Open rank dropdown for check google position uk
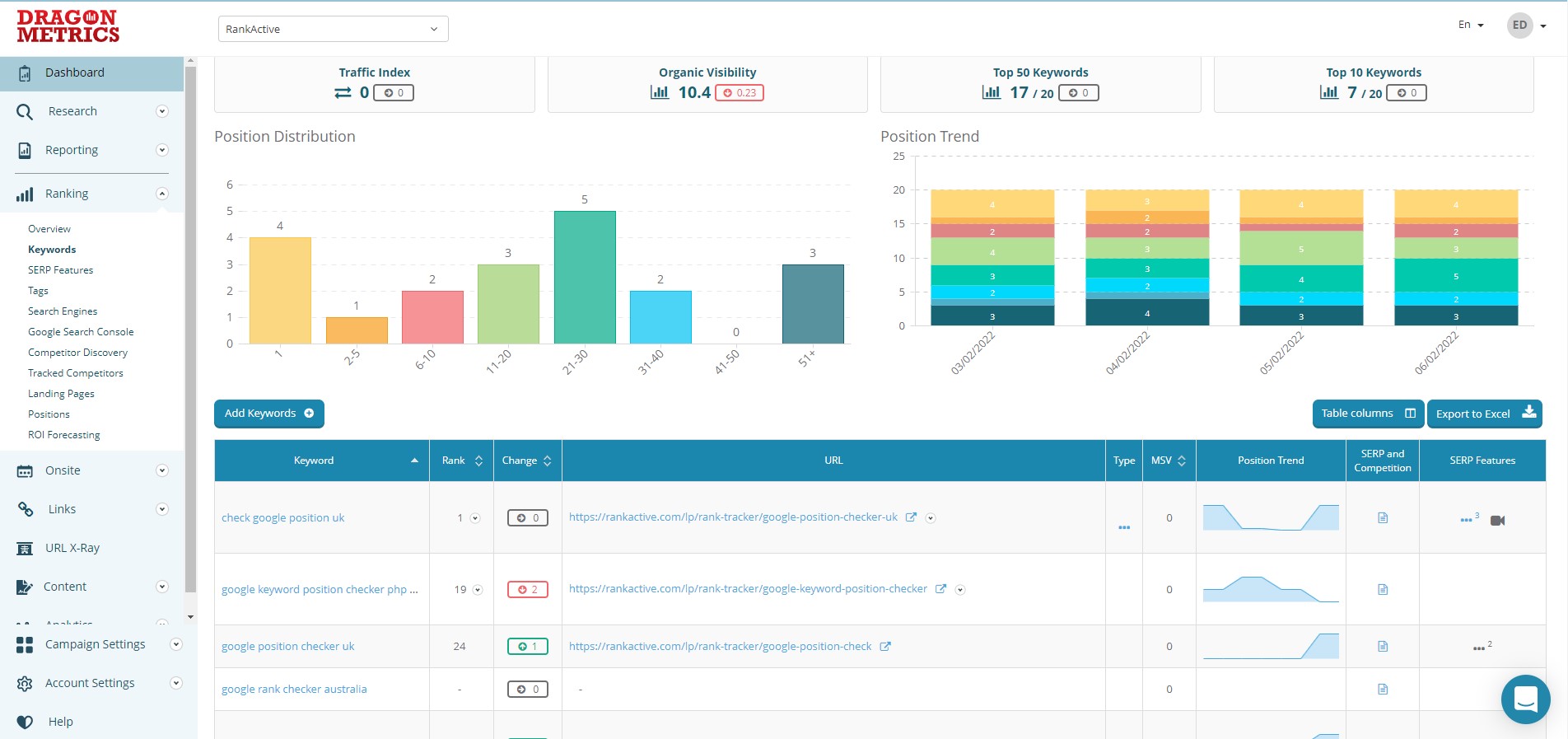 tap(475, 518)
